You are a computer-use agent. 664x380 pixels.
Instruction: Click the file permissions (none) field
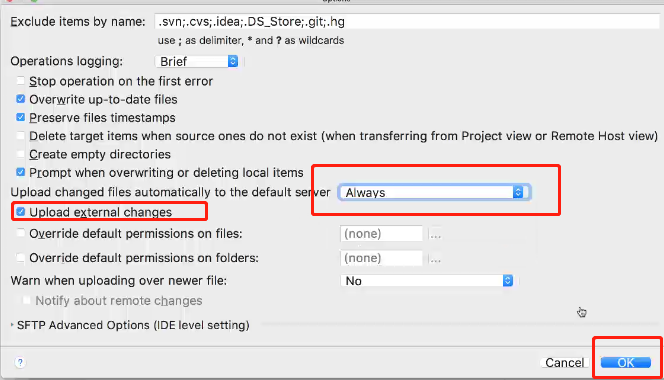(381, 234)
